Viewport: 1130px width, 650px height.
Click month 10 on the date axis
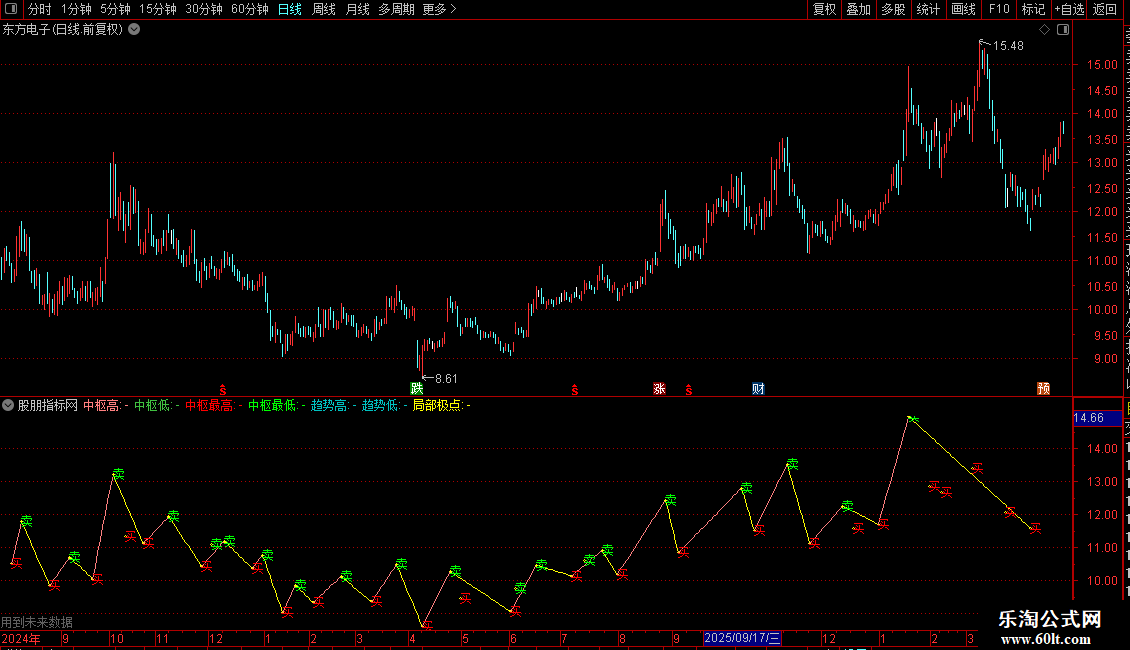(117, 638)
